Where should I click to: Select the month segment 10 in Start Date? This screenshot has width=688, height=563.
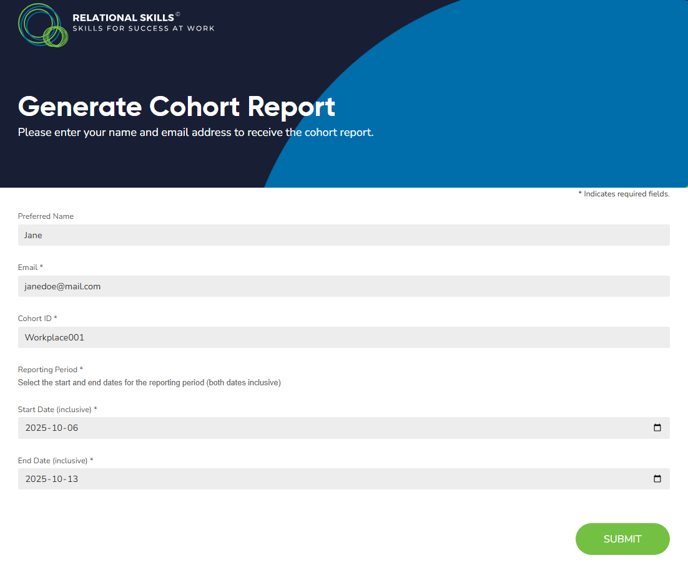(x=59, y=428)
